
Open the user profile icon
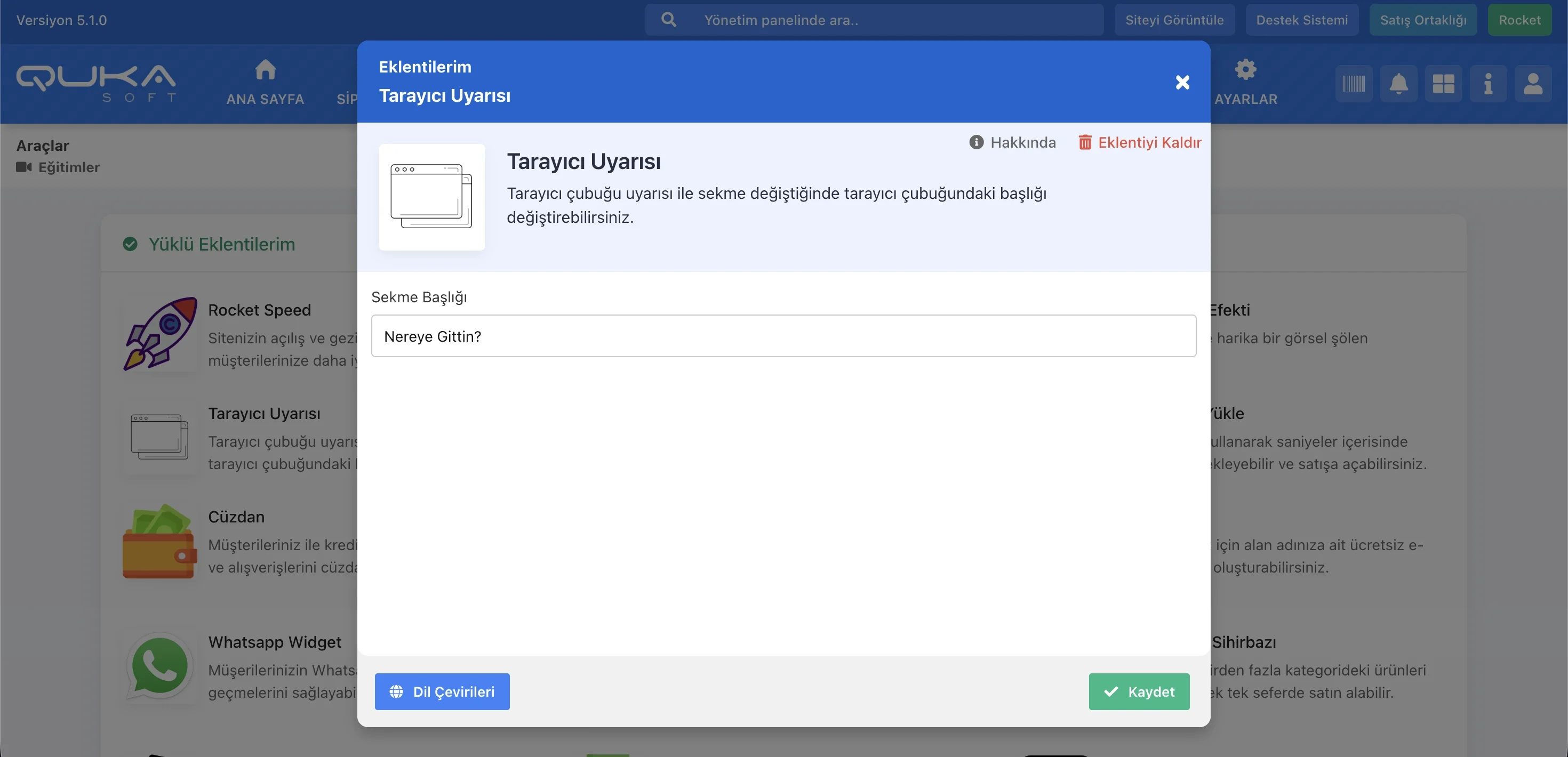click(1533, 83)
